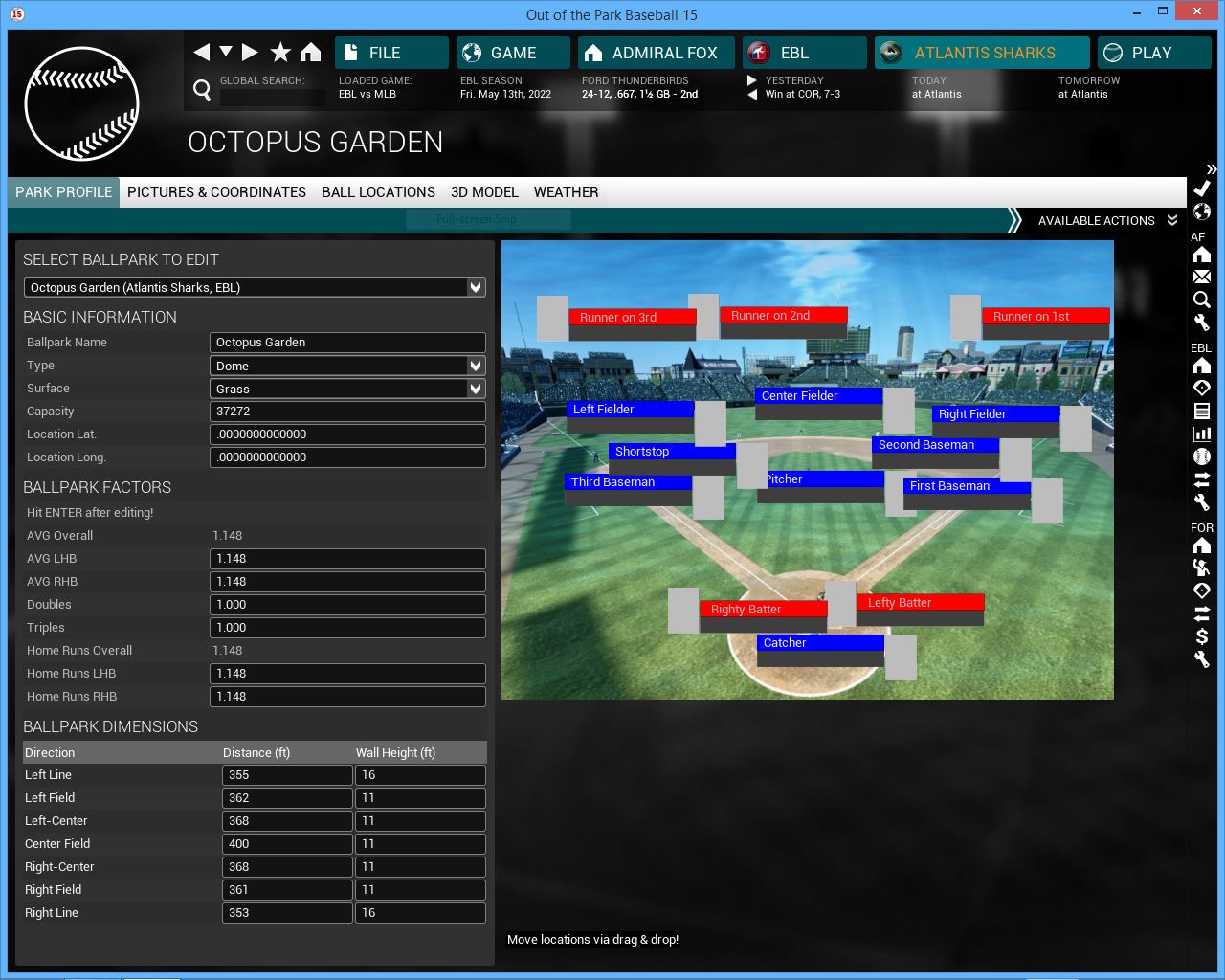Open tomorrow's game at Atlantis
Image resolution: width=1225 pixels, height=980 pixels.
[1083, 94]
